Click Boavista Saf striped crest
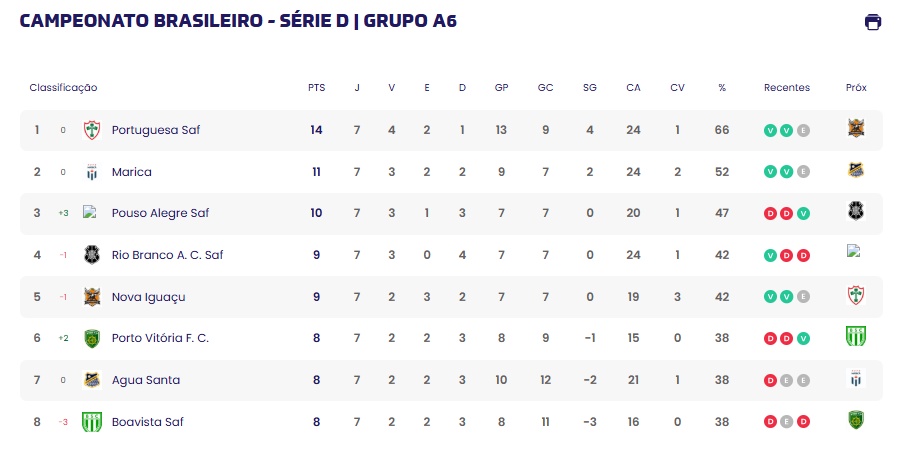898x449 pixels. pos(92,422)
